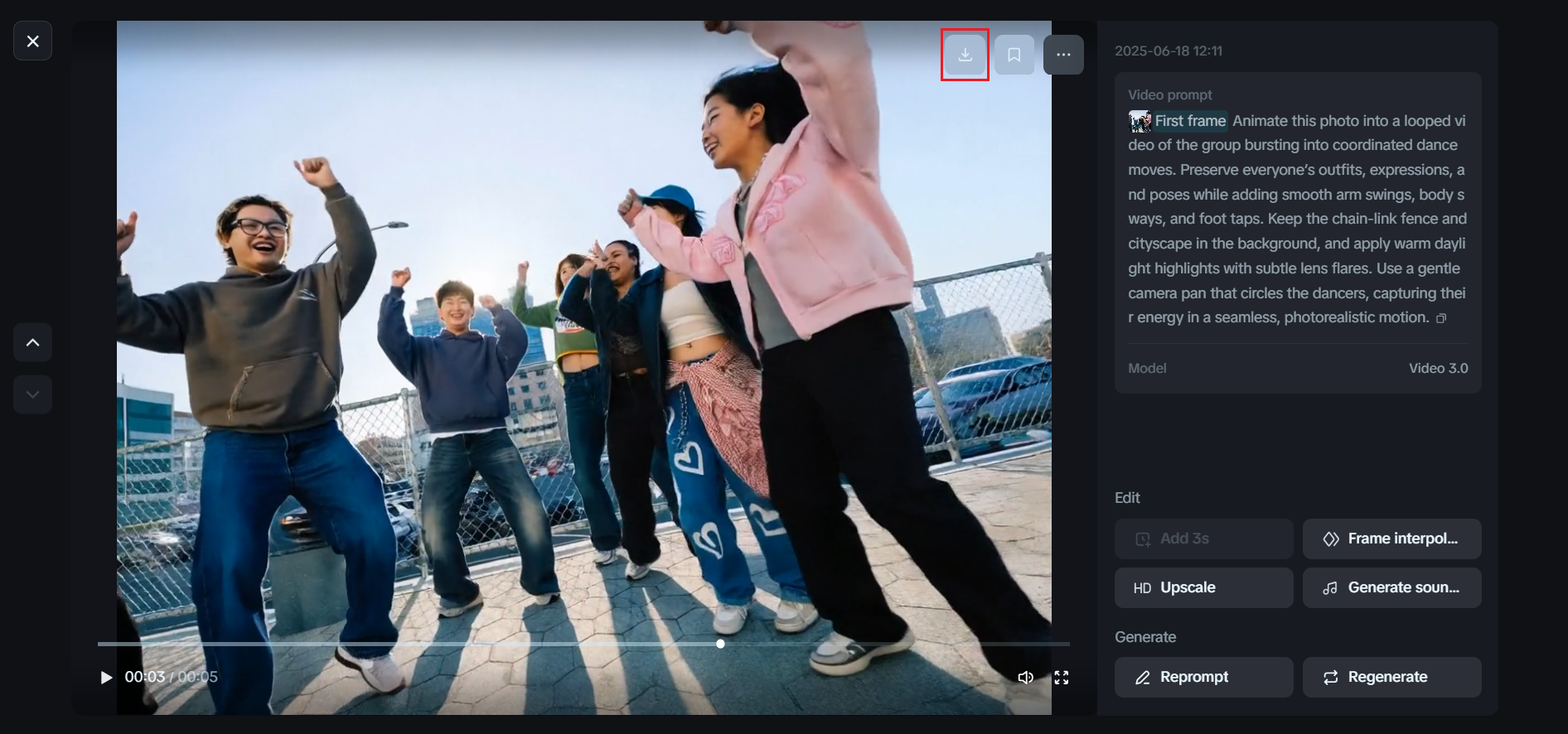Regenerate the video
The image size is (1568, 734).
point(1391,678)
